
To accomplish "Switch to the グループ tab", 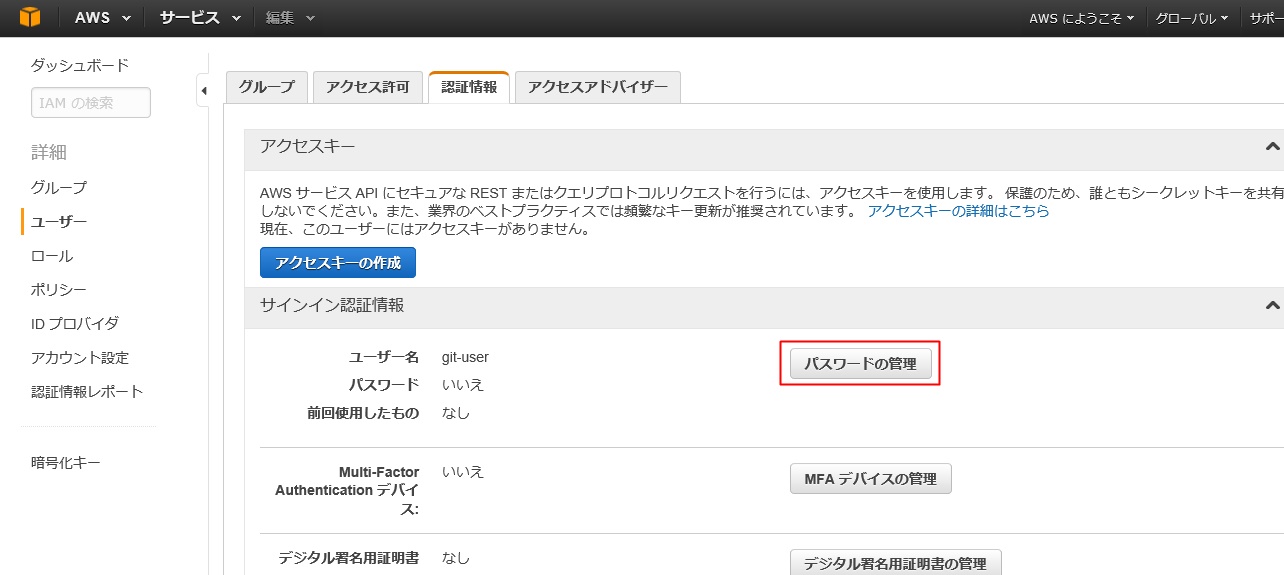I will click(x=266, y=87).
